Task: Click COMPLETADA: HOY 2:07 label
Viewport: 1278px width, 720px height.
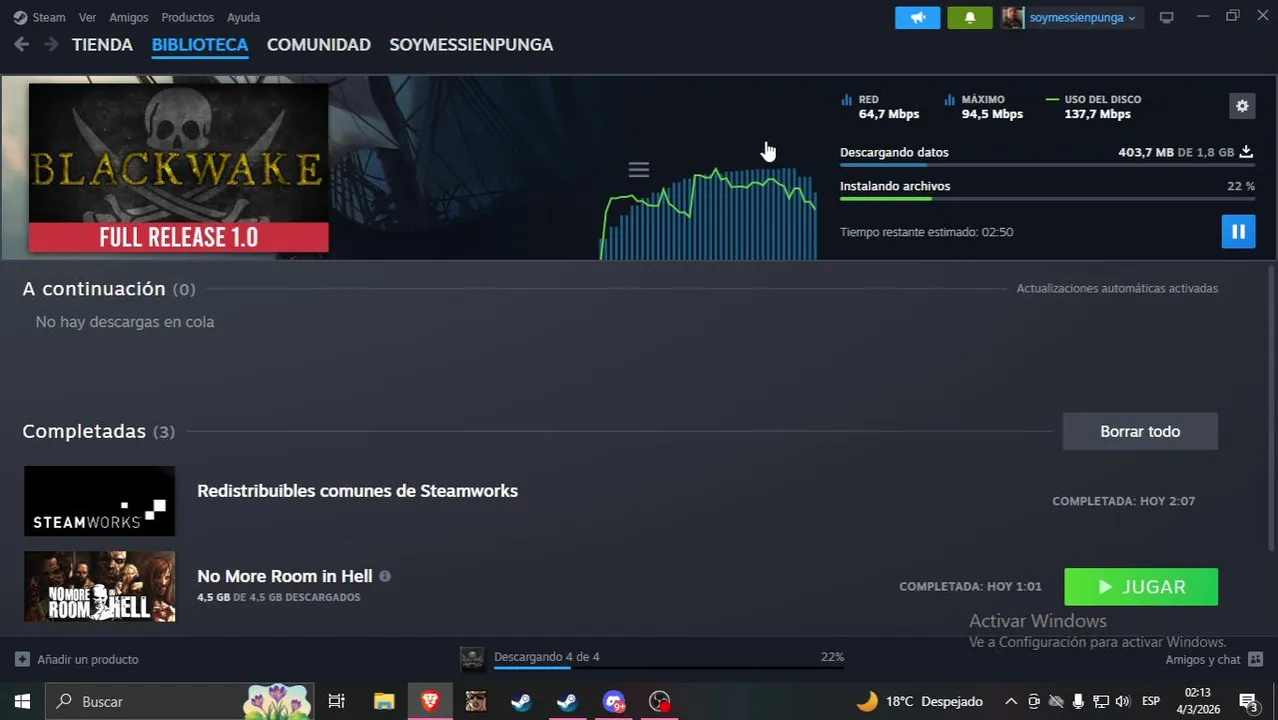Action: click(x=1123, y=501)
